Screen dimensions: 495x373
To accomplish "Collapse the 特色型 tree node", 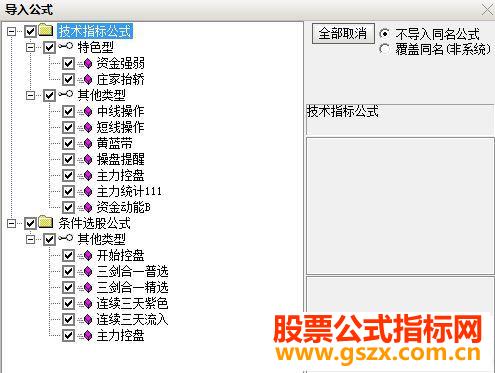I will pyautogui.click(x=31, y=47).
